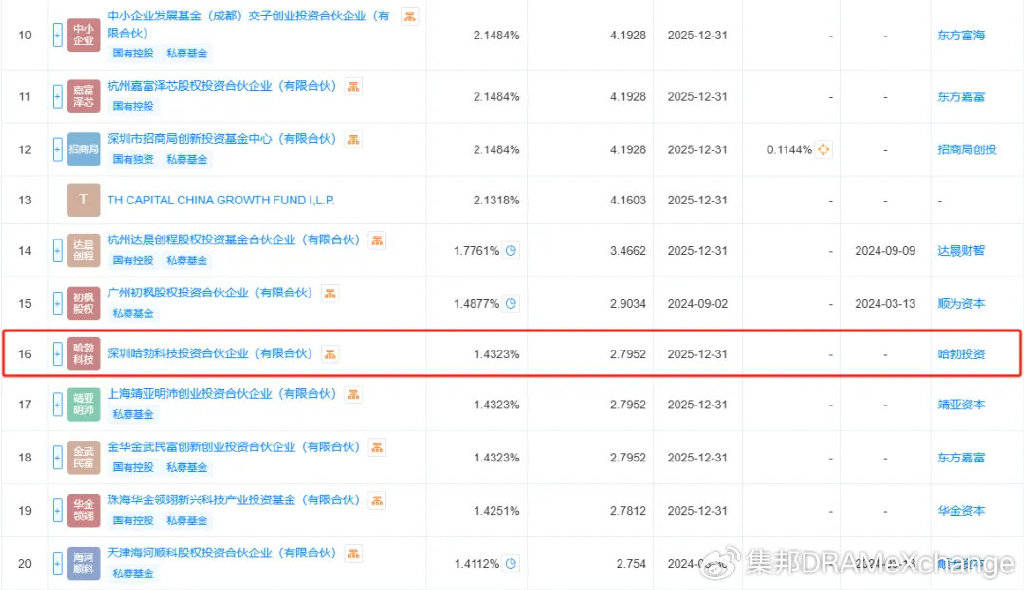Expand row 14 达晨创程 plus toggle

tap(57, 250)
